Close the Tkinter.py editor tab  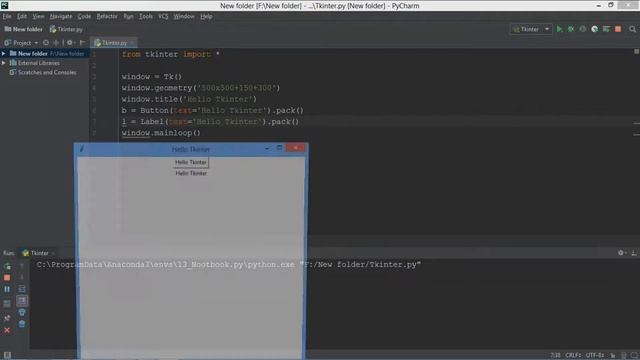coord(132,42)
